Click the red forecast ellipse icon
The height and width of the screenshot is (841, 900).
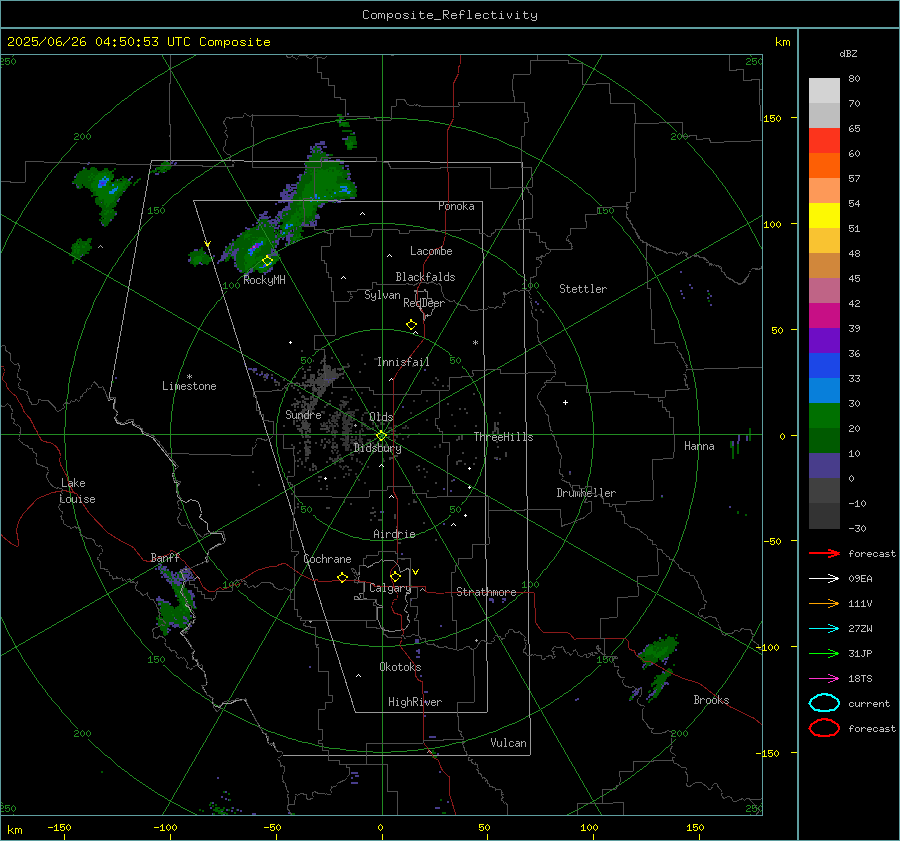pyautogui.click(x=824, y=728)
